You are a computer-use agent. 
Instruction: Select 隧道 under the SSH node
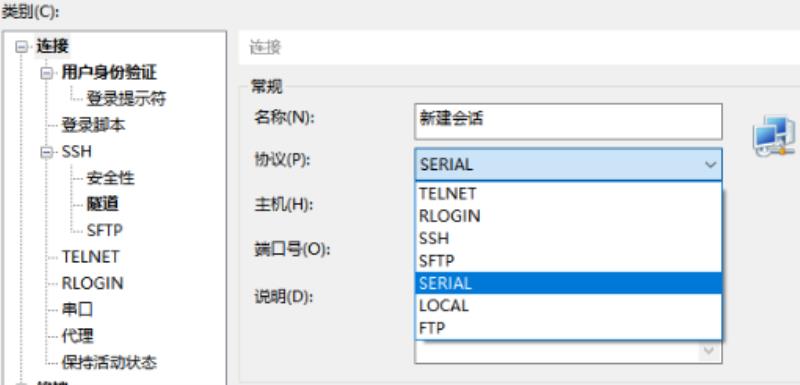[103, 204]
